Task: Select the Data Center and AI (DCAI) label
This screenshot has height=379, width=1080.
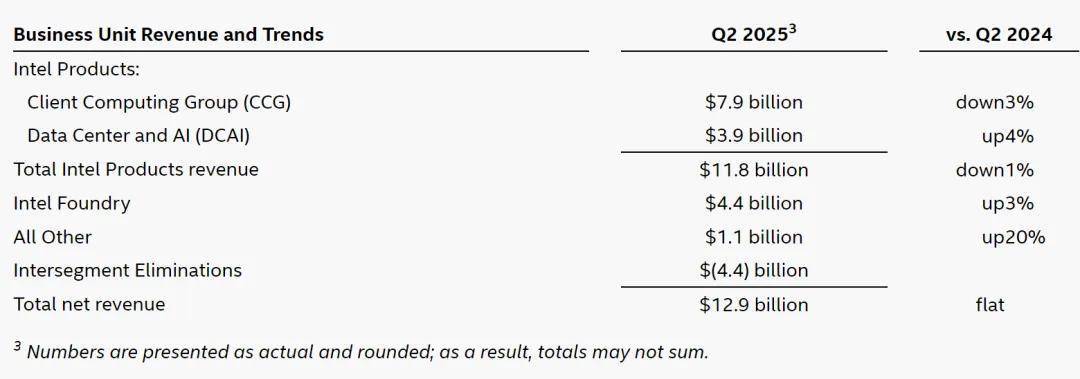Action: [x=138, y=136]
